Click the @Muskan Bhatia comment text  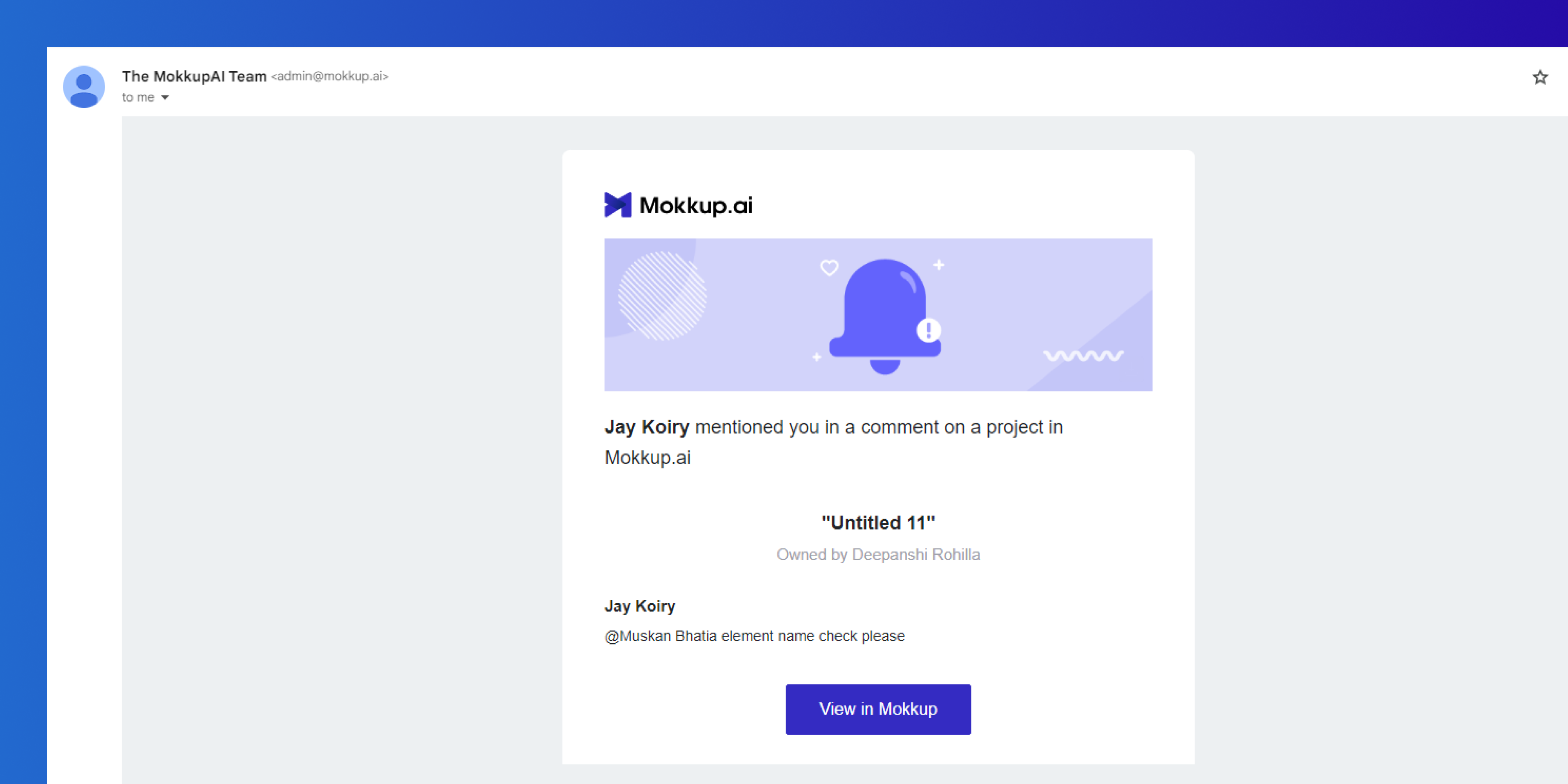[754, 636]
